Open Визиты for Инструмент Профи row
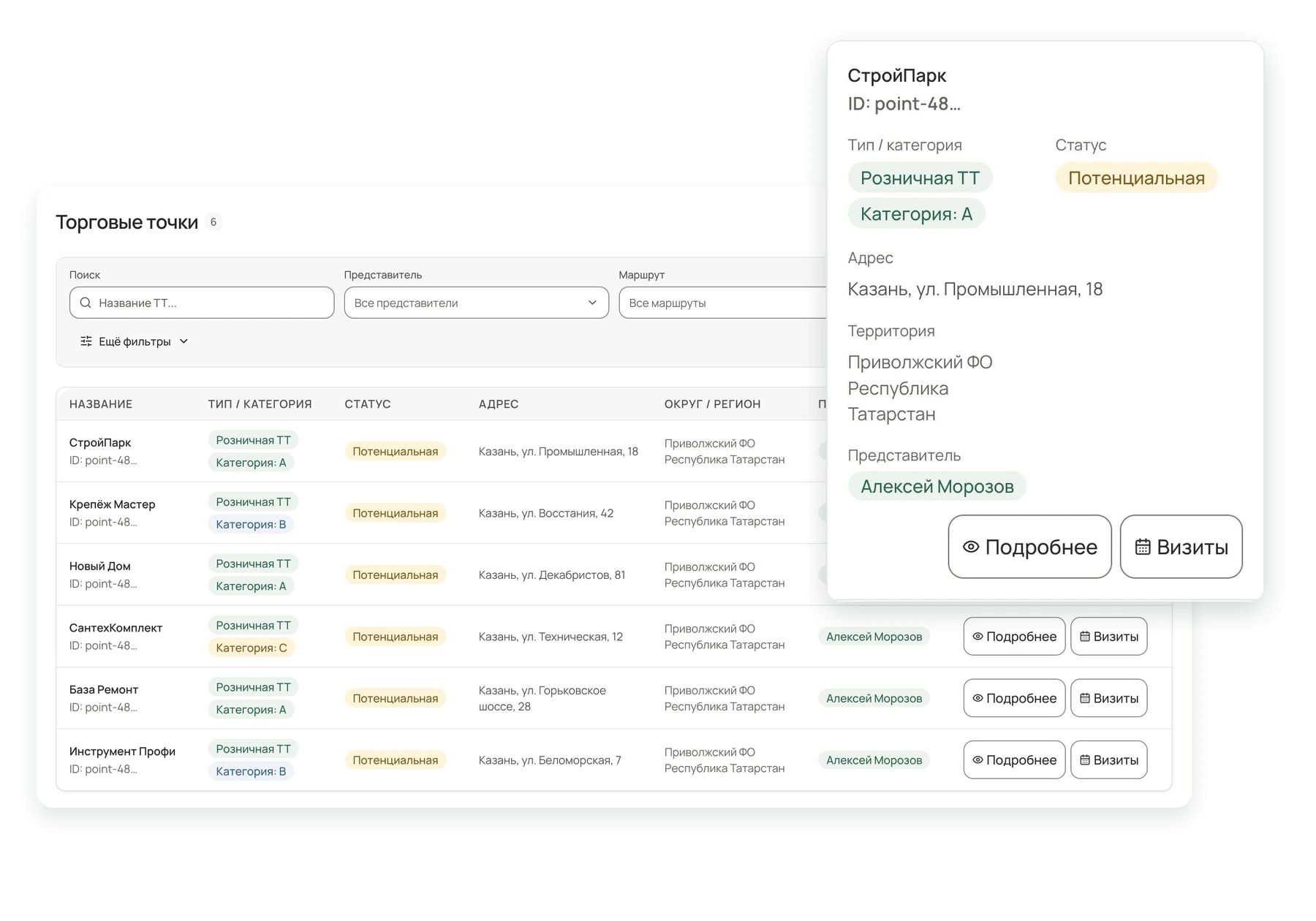1316x921 pixels. (x=1109, y=760)
